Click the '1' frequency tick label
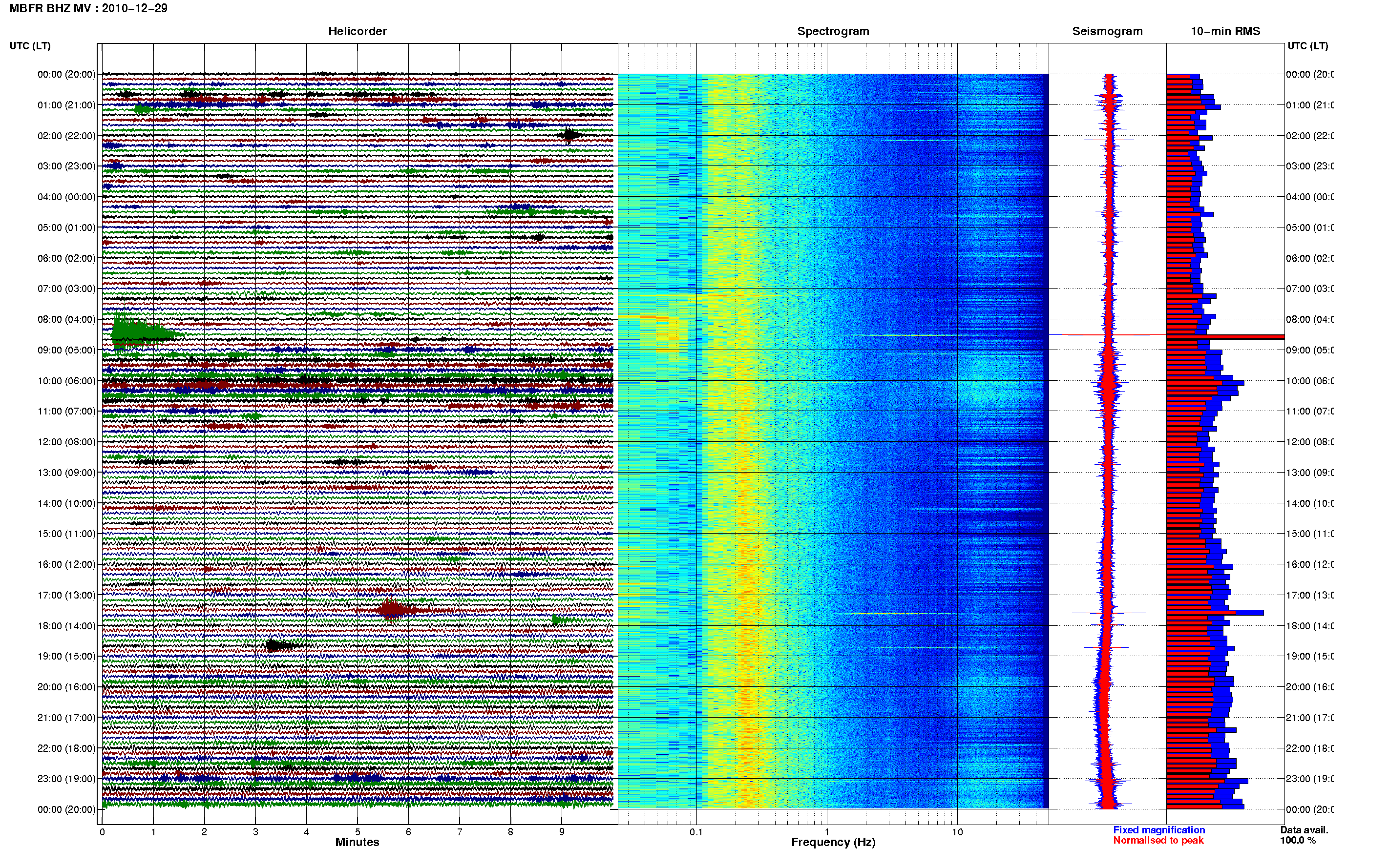The height and width of the screenshot is (868, 1389). click(827, 832)
